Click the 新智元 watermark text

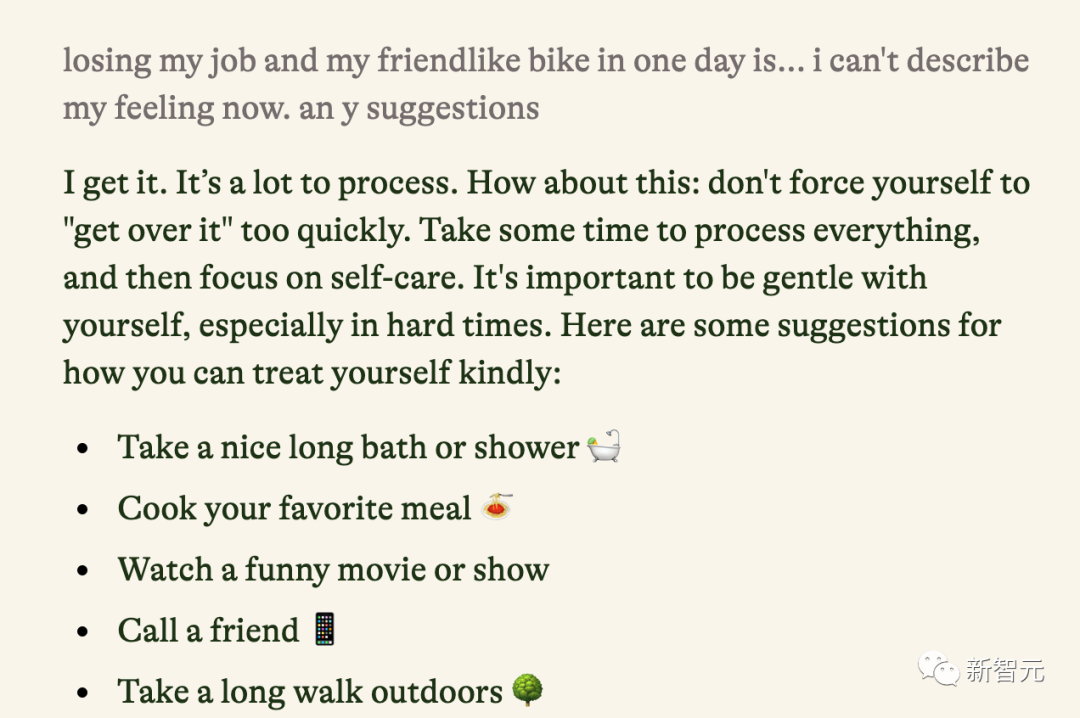pos(1005,670)
